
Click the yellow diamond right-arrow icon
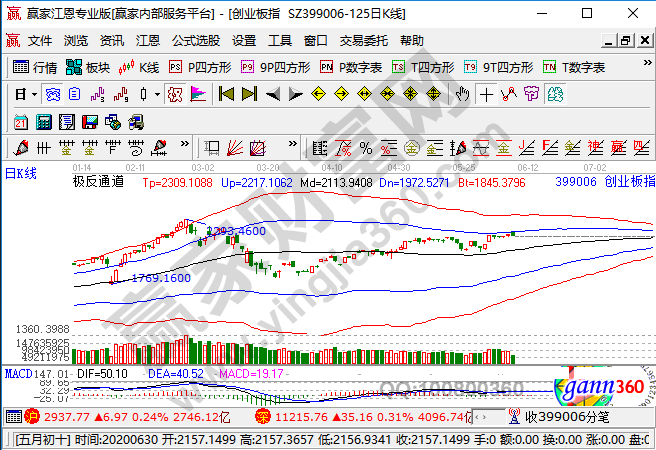tap(341, 95)
